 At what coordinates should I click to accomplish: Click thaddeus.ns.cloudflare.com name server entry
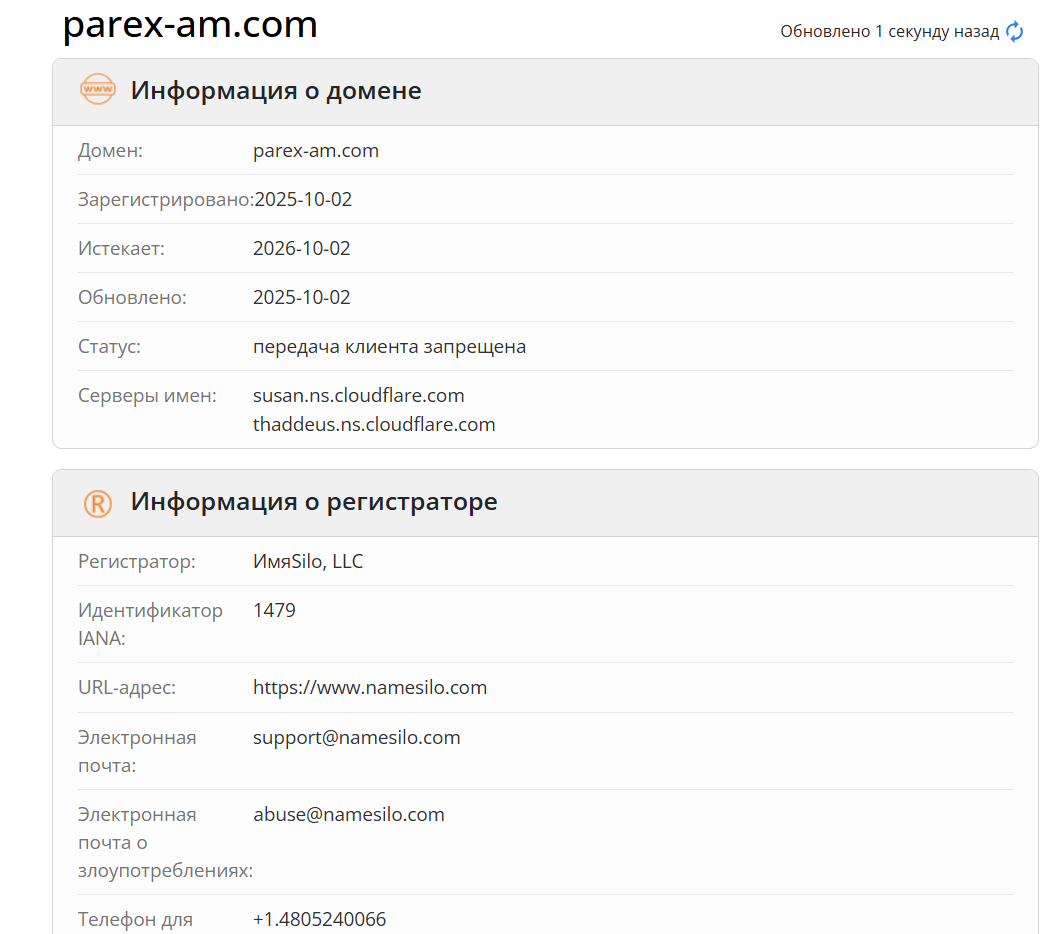[x=374, y=424]
